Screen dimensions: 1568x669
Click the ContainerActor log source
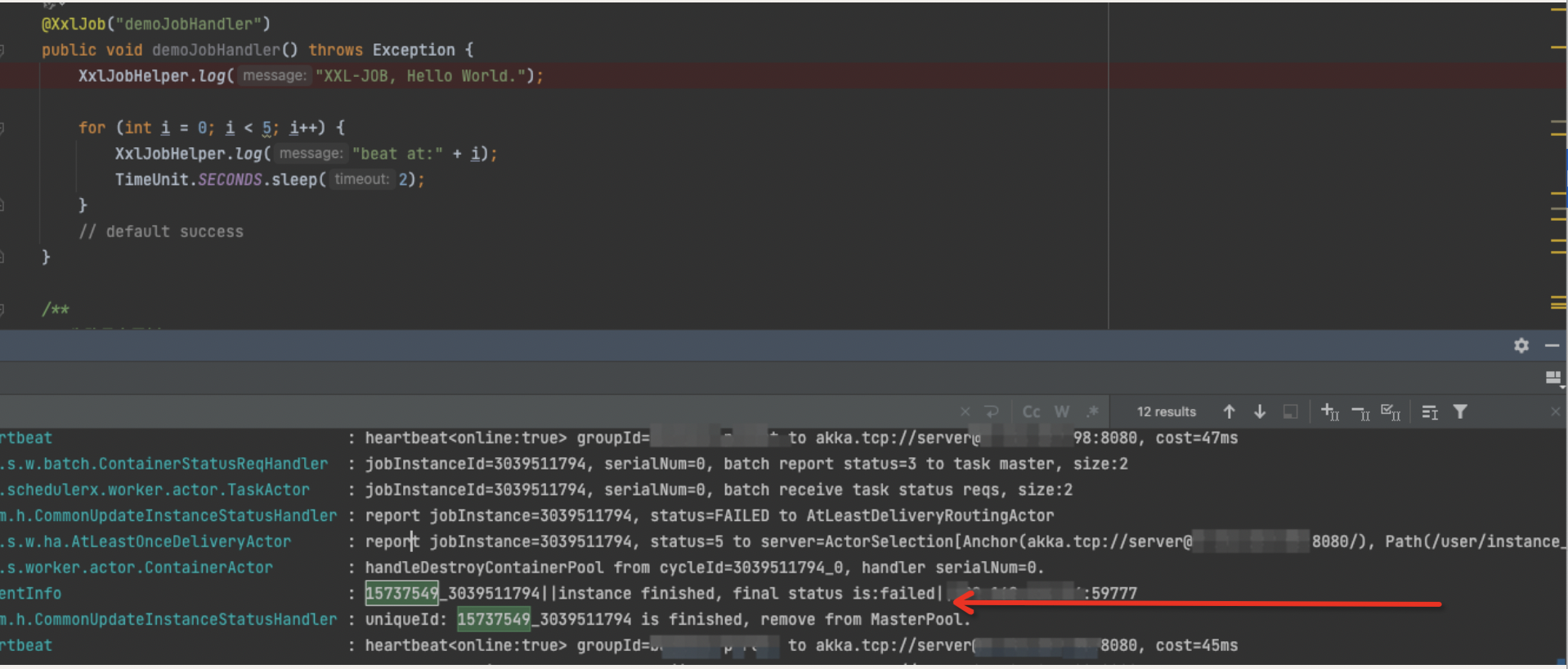[x=137, y=568]
